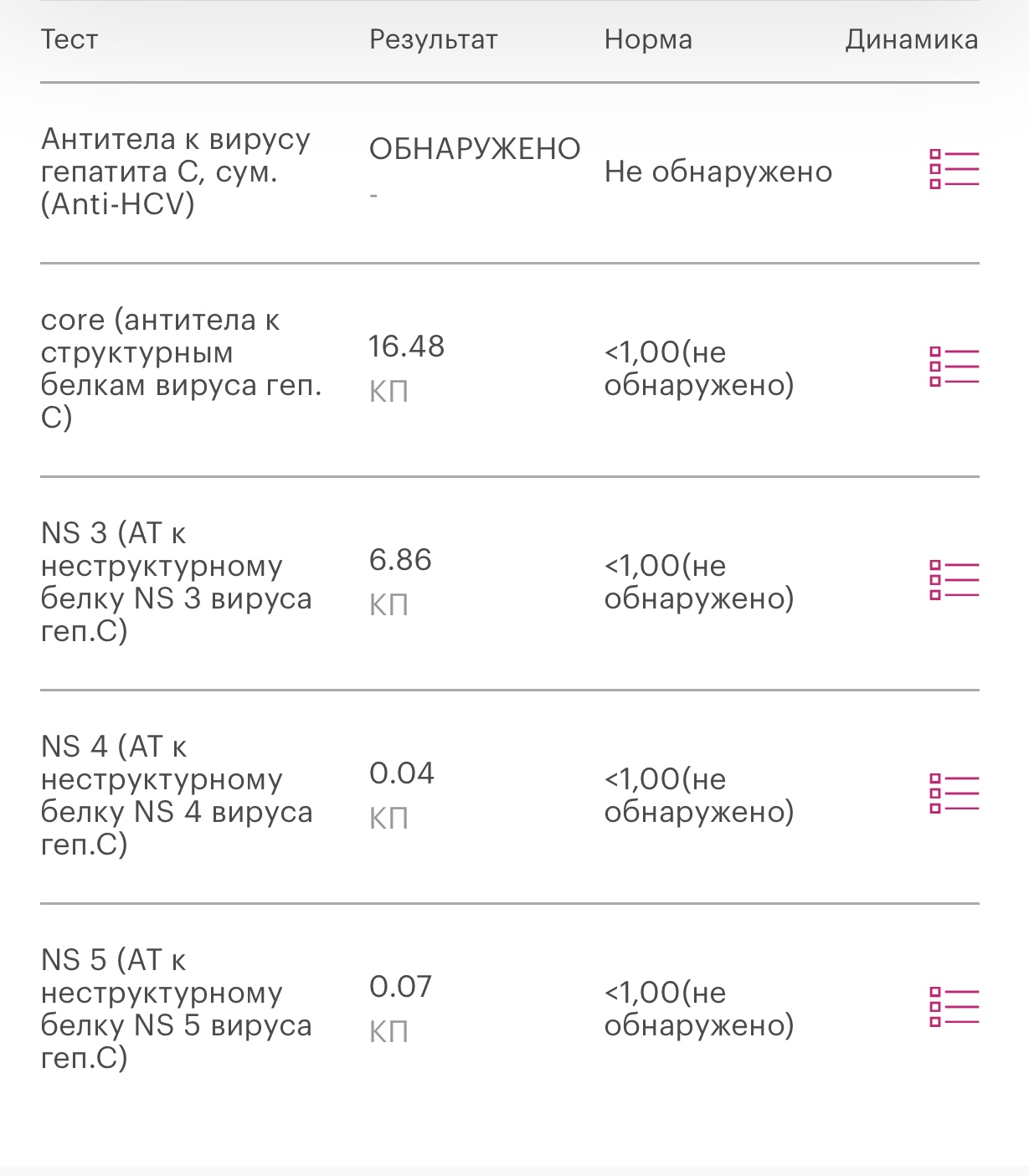The height and width of the screenshot is (1176, 1029).
Task: View dynamics icon in NS 4 row
Action: click(x=954, y=793)
